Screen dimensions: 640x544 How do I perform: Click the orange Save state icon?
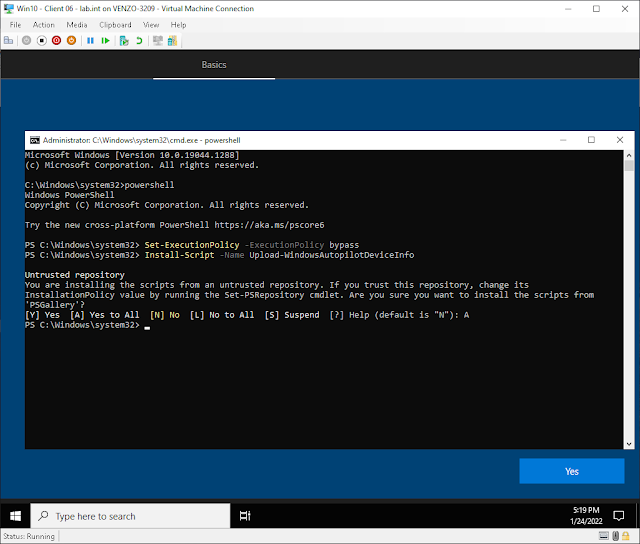71,40
